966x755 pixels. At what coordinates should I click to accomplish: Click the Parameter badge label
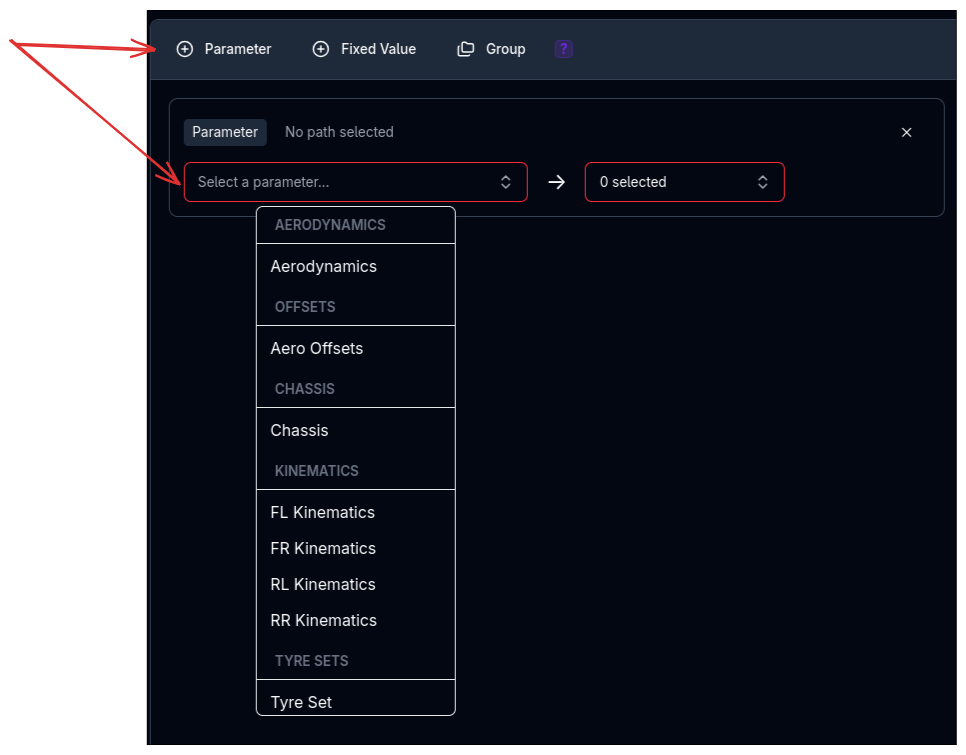(225, 132)
